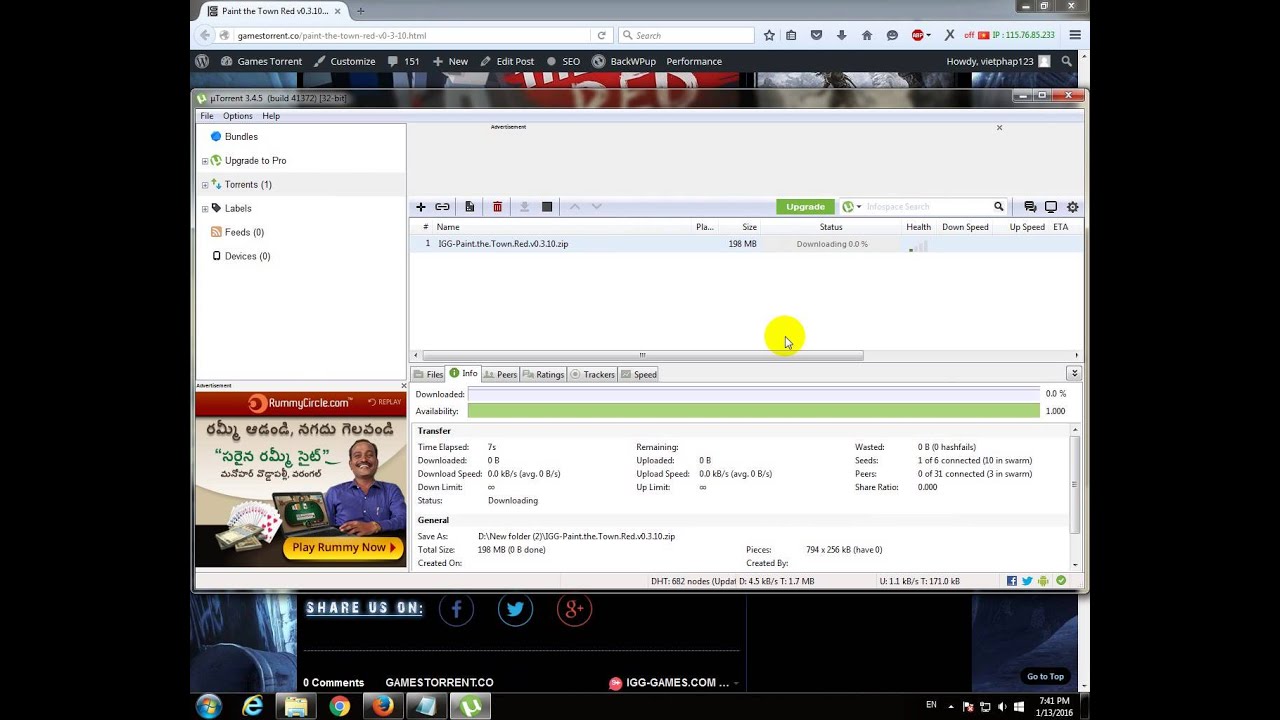
Task: Click the red Remove Torrent trash icon
Action: pyautogui.click(x=497, y=207)
